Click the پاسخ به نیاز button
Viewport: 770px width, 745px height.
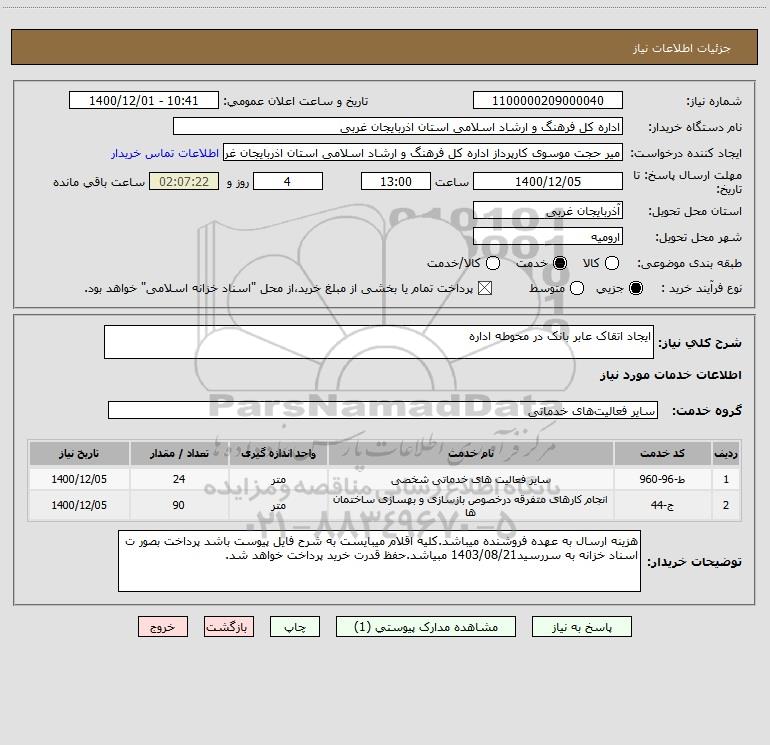(581, 627)
